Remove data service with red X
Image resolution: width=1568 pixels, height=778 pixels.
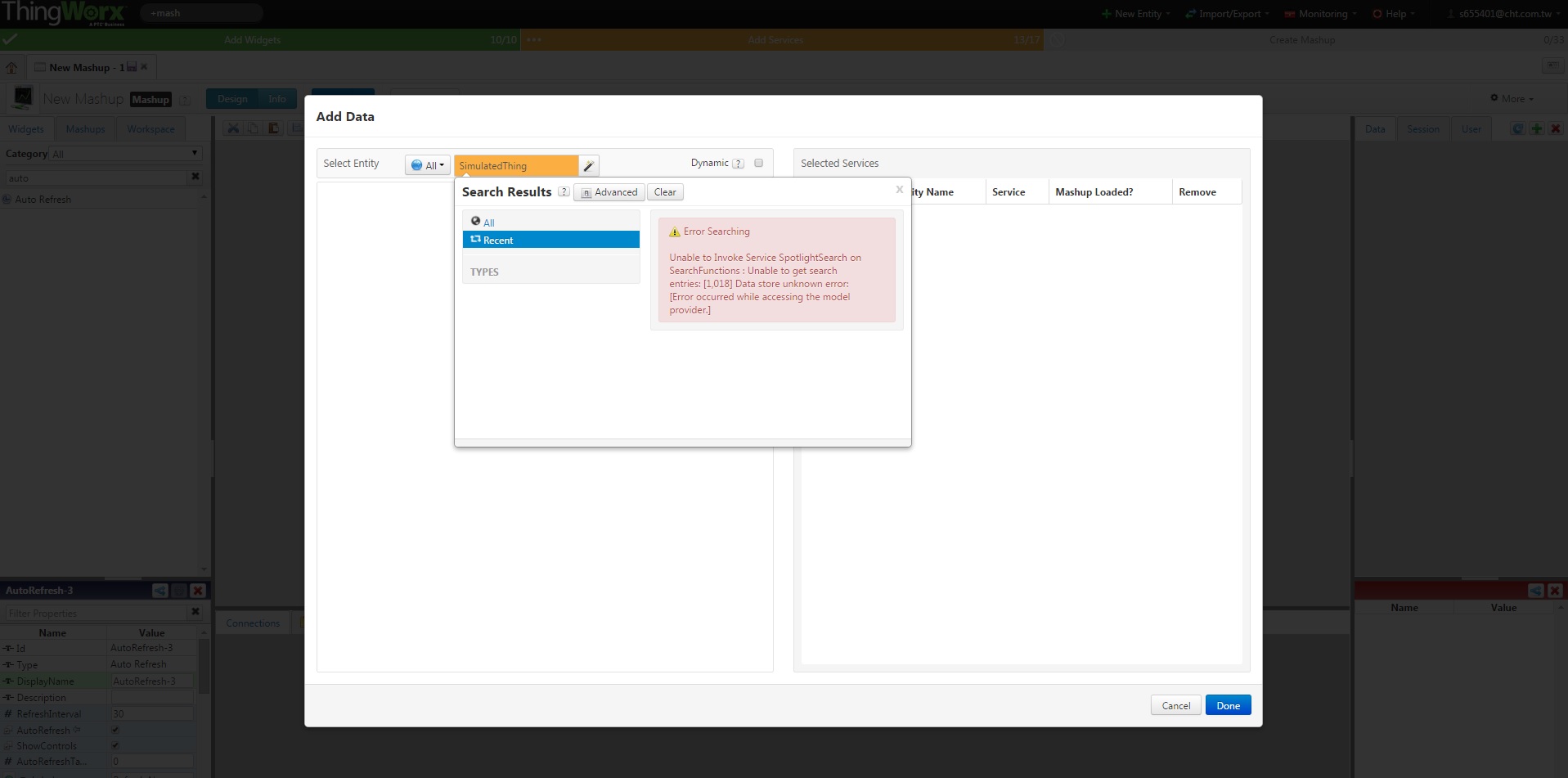(x=1556, y=128)
